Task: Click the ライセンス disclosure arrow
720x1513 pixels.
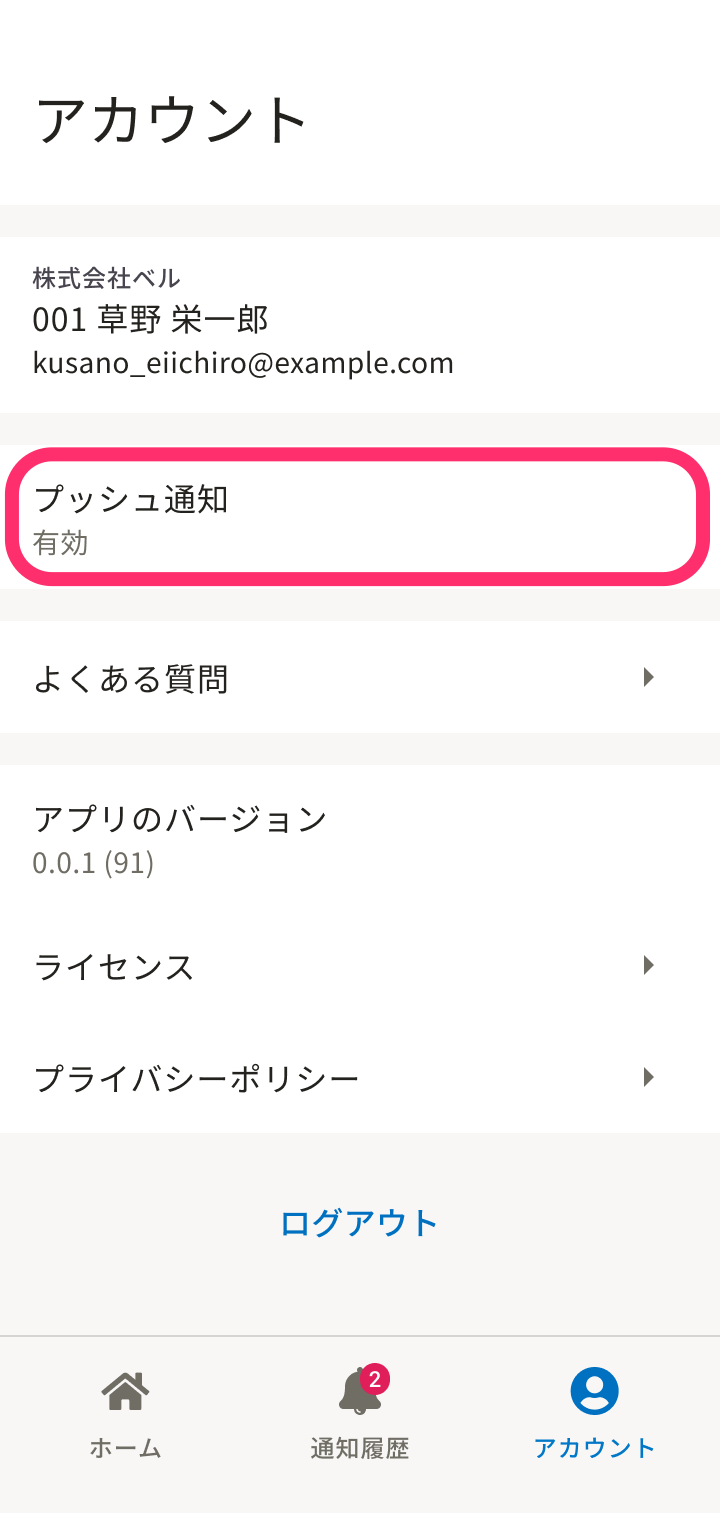Action: click(649, 965)
